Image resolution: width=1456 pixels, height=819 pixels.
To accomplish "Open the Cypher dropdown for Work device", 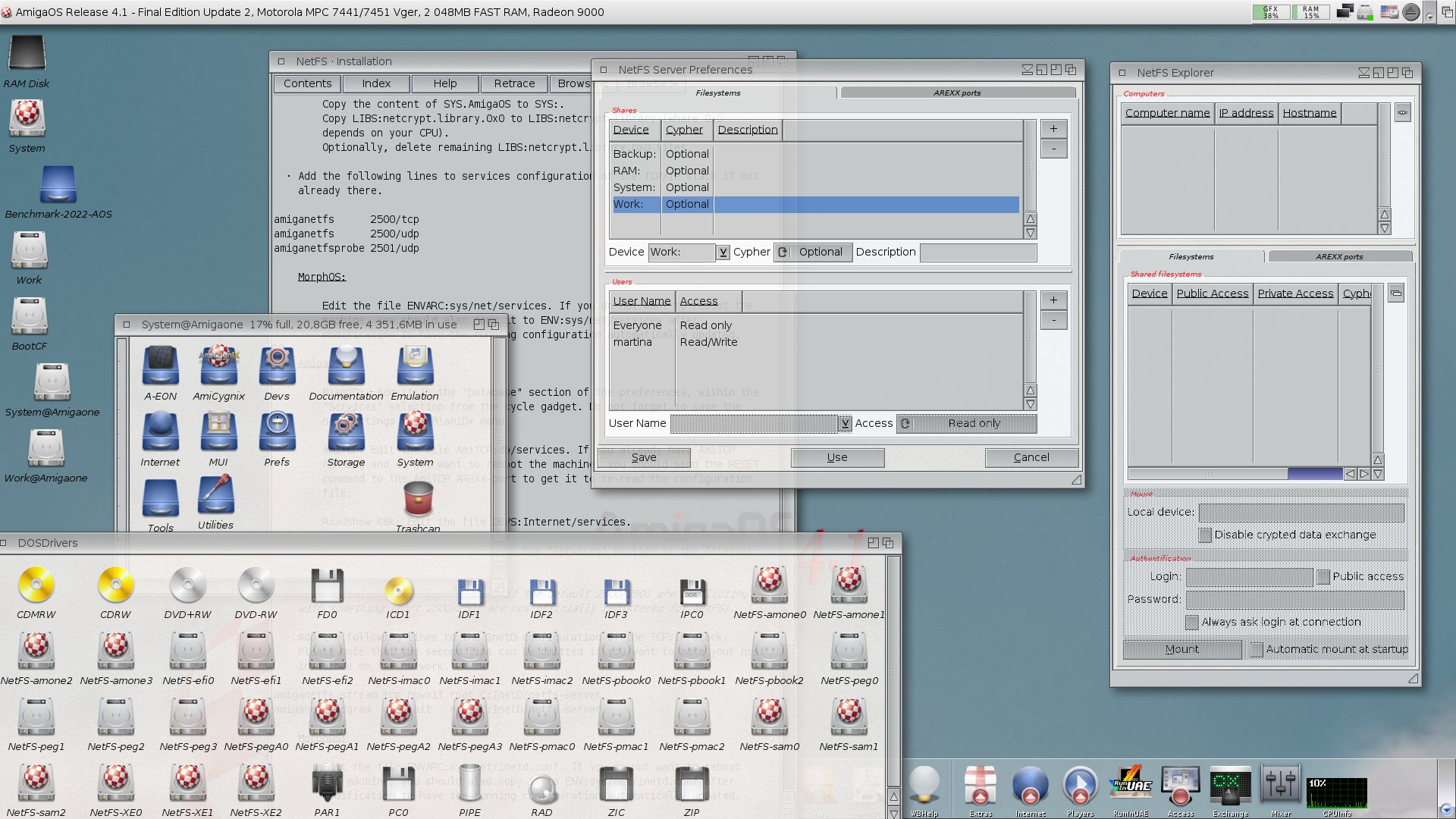I will tap(785, 252).
